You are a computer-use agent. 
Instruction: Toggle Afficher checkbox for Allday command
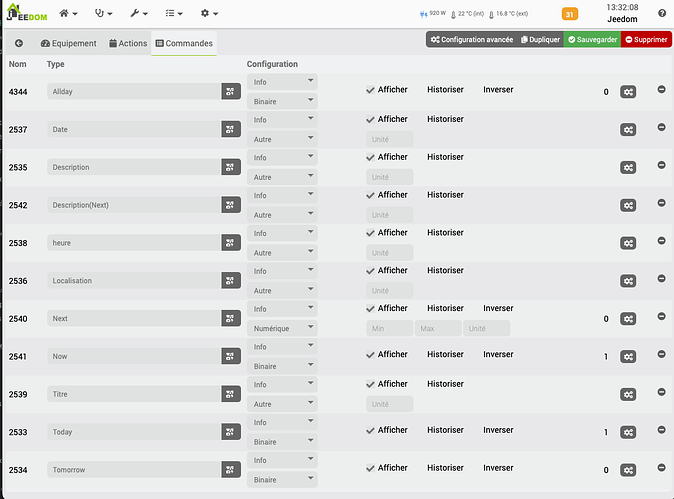pyautogui.click(x=370, y=90)
